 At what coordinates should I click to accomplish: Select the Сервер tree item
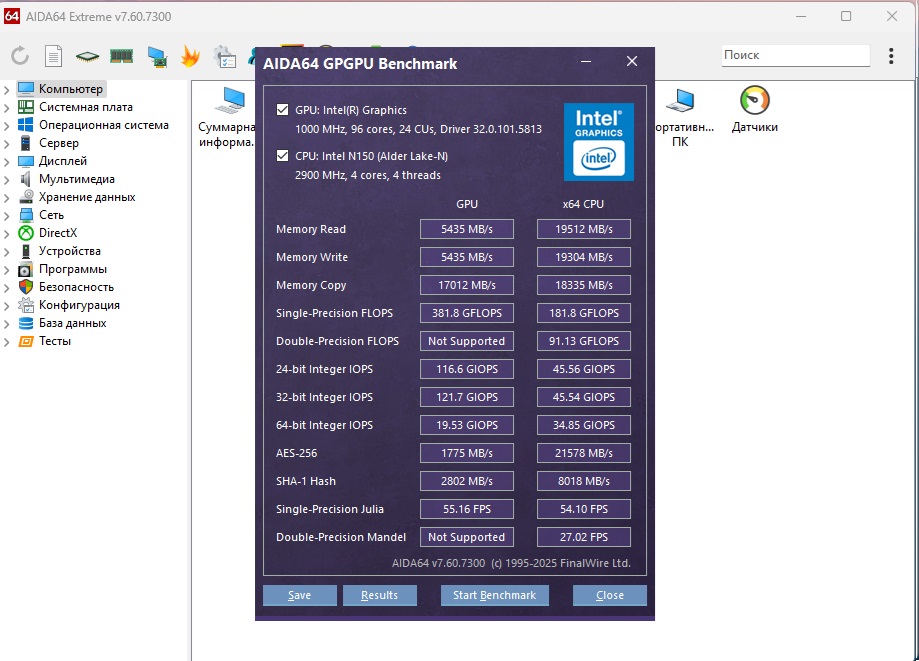(x=59, y=143)
